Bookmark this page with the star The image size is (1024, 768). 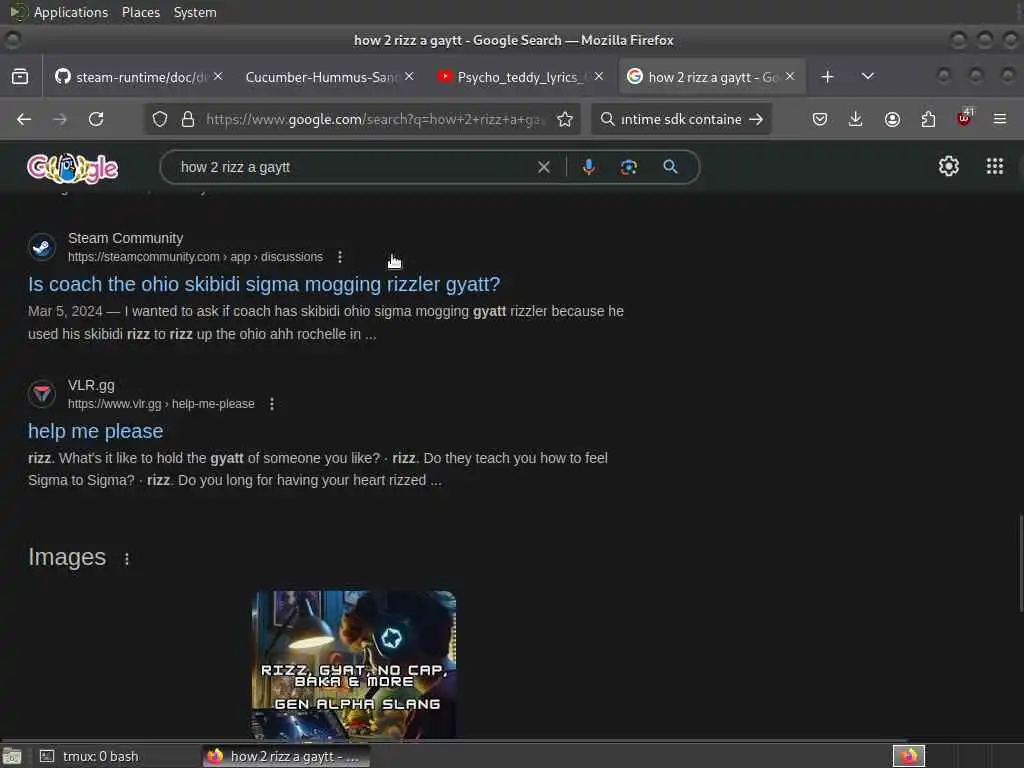pyautogui.click(x=565, y=120)
